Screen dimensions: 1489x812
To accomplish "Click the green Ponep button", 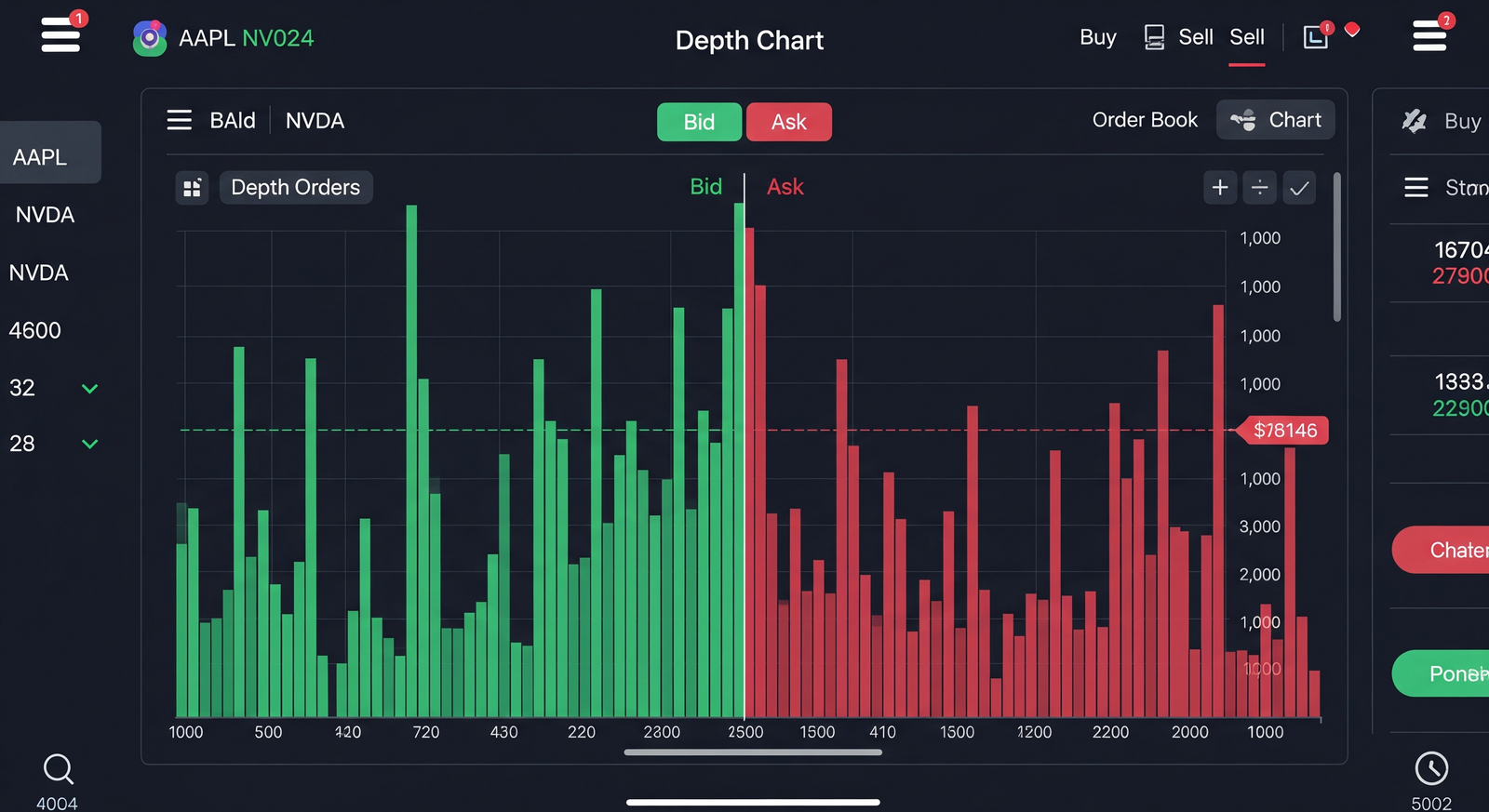I will click(1441, 673).
